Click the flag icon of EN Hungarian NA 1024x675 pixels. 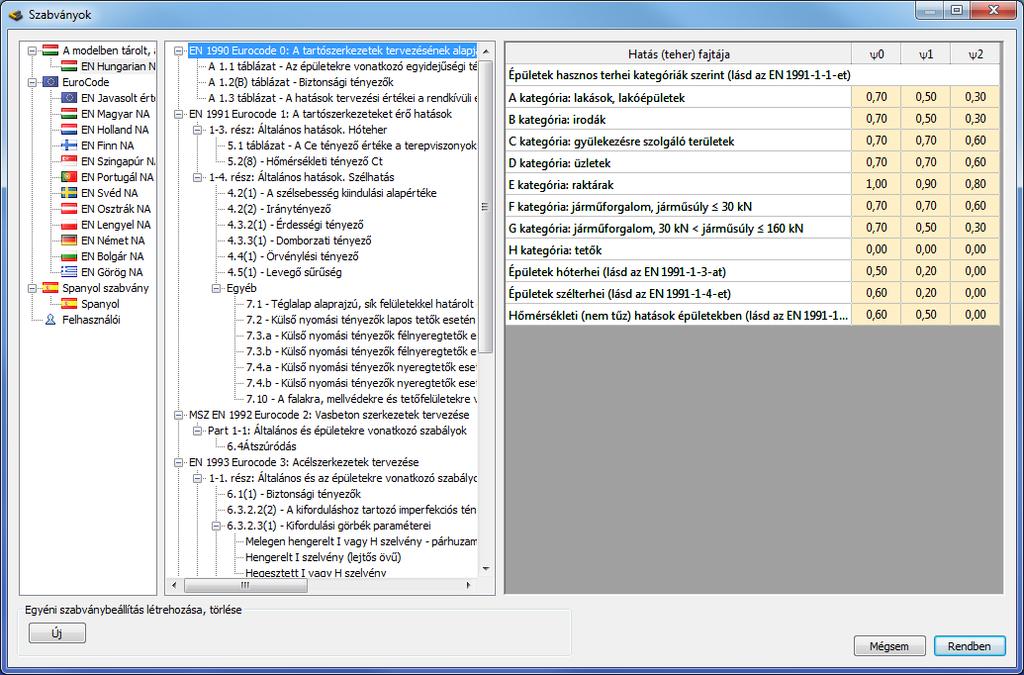(x=69, y=66)
